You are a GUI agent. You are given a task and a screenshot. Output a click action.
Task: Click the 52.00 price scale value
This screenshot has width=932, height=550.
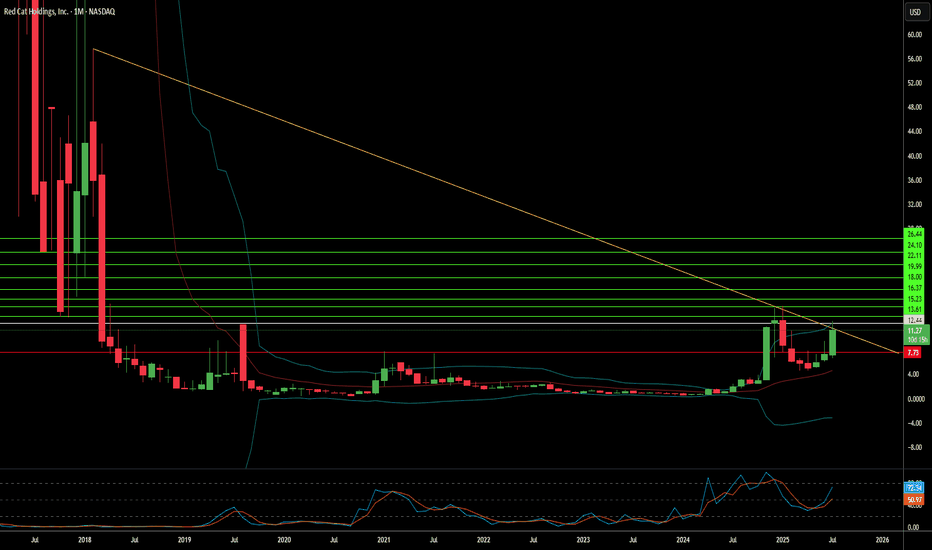915,83
